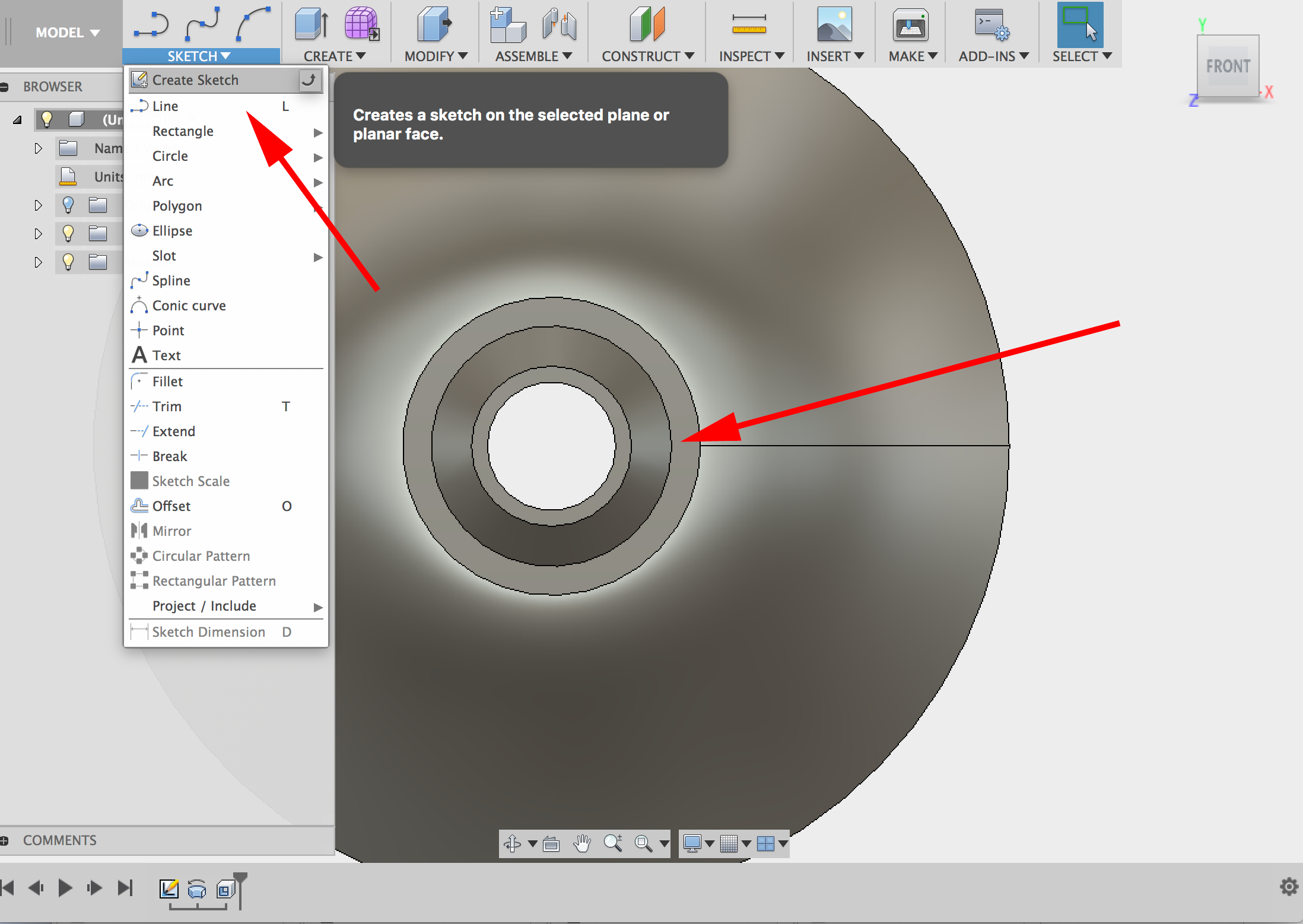Open the SELECT dropdown menu
Viewport: 1303px width, 924px height.
[1082, 56]
